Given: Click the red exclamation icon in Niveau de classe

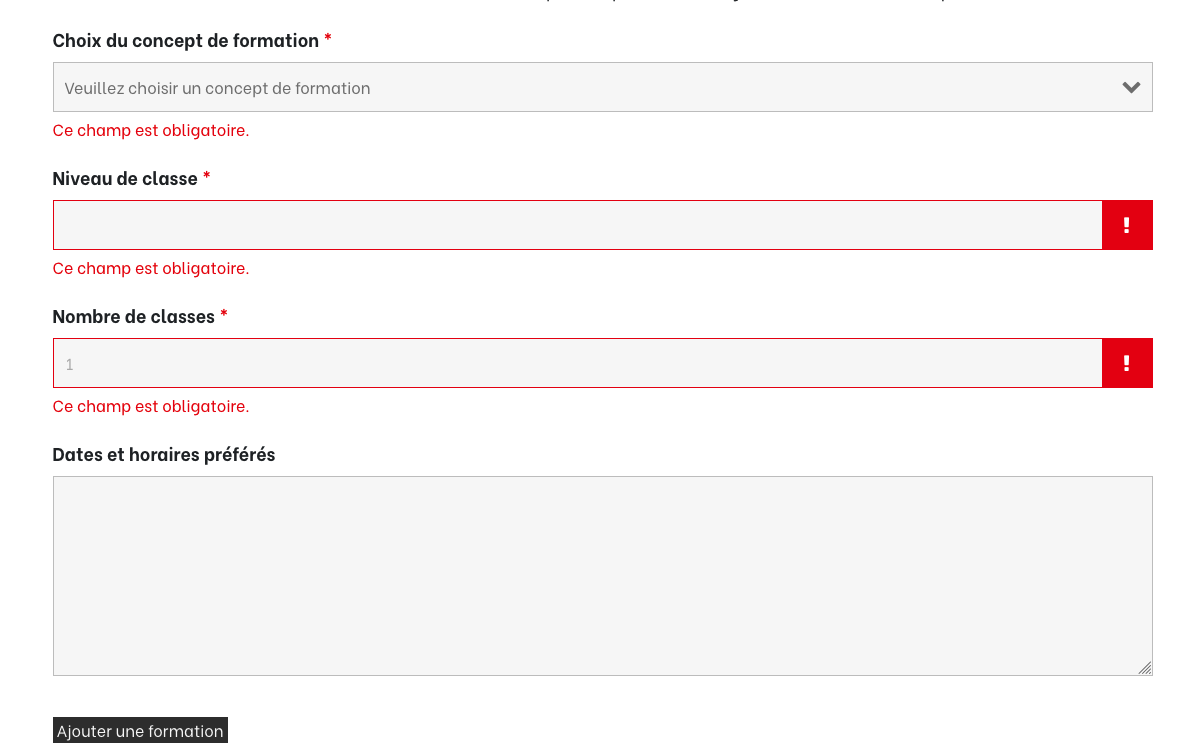Looking at the screenshot, I should [x=1126, y=225].
